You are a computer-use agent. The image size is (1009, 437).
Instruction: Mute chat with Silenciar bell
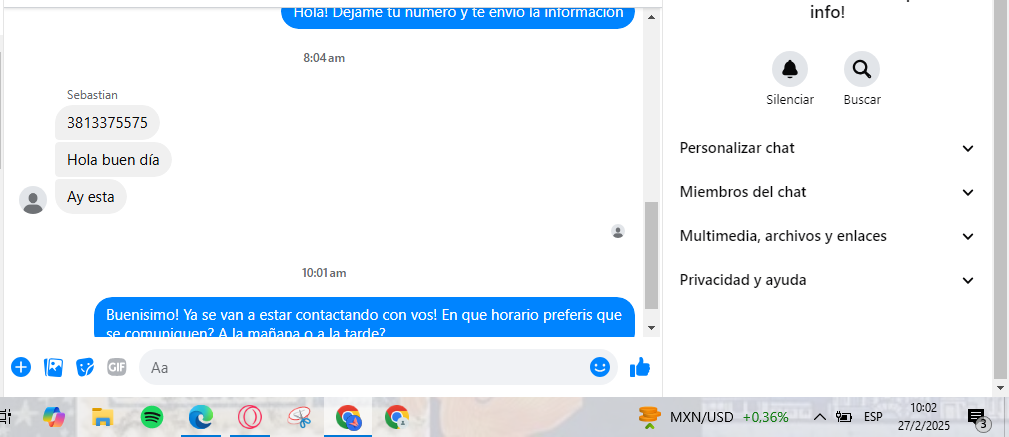(x=790, y=69)
